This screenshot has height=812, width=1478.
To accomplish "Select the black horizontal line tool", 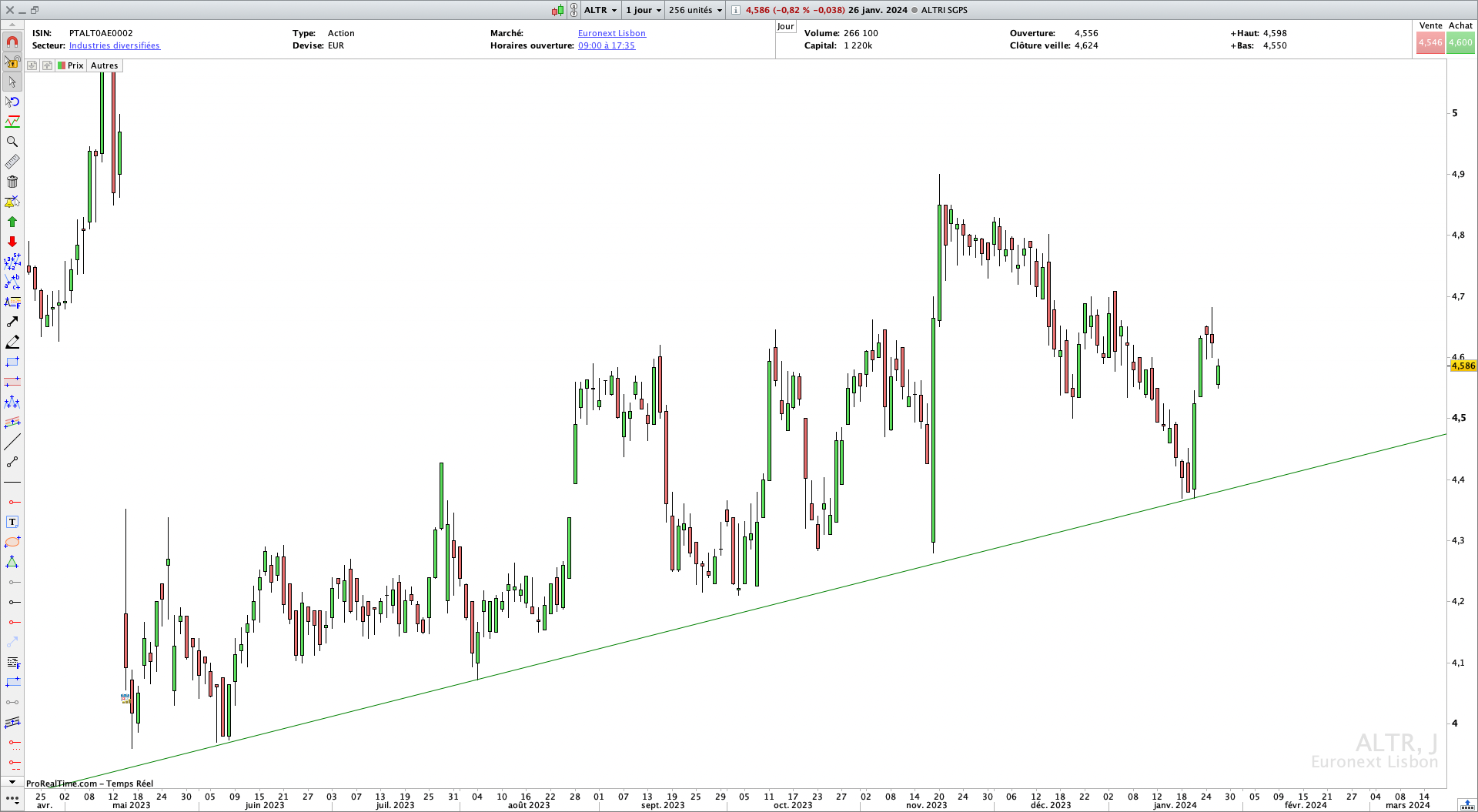I will [x=12, y=482].
